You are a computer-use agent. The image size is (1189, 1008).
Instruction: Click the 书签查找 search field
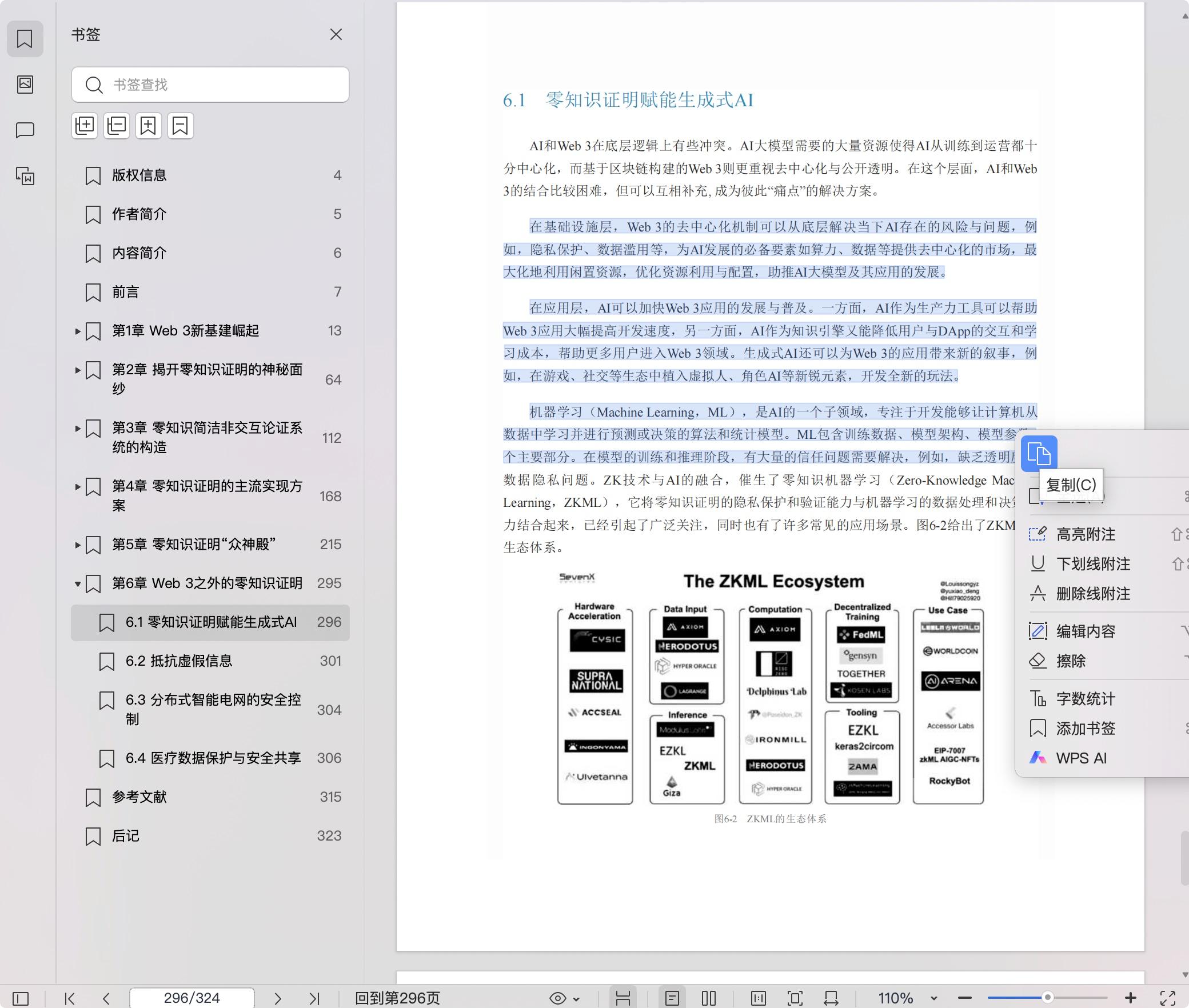210,85
